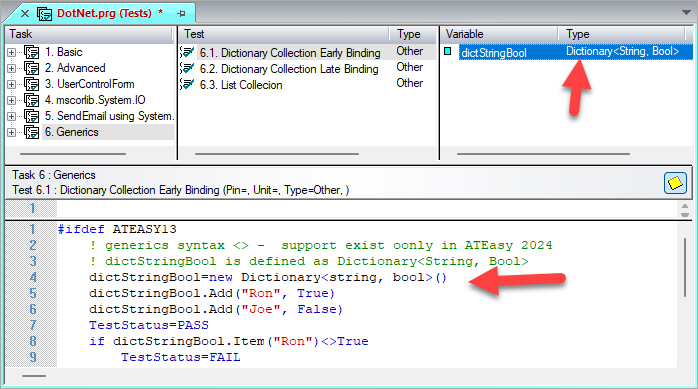
Task: Click code line number 4 in gutter
Action: tap(33, 277)
